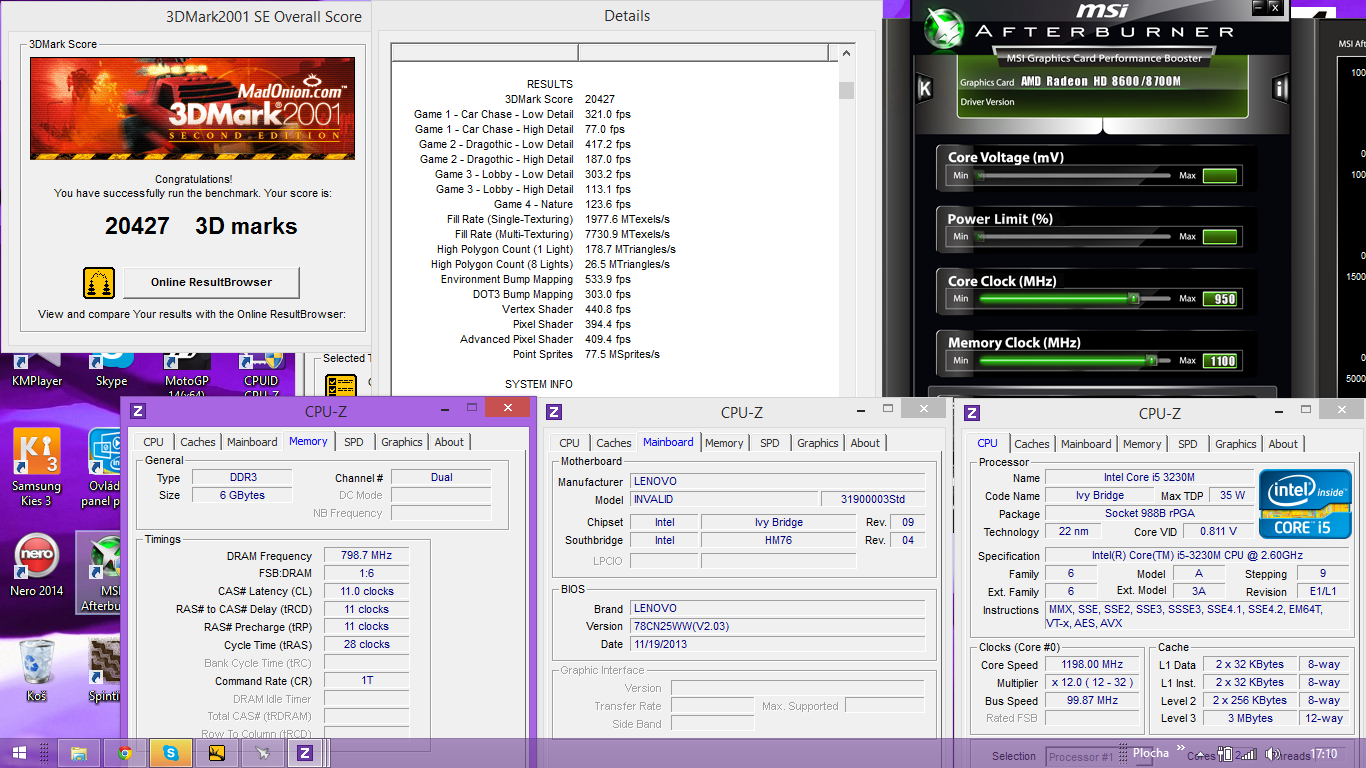
Task: Expand the Plocha toolbar chevron
Action: [1180, 748]
